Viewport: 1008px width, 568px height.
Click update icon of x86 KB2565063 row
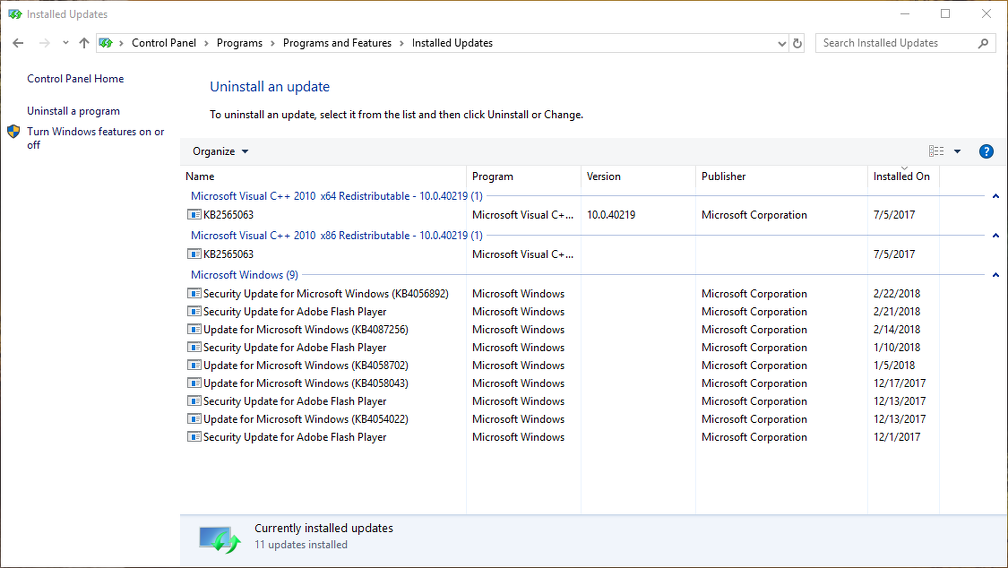(x=194, y=254)
